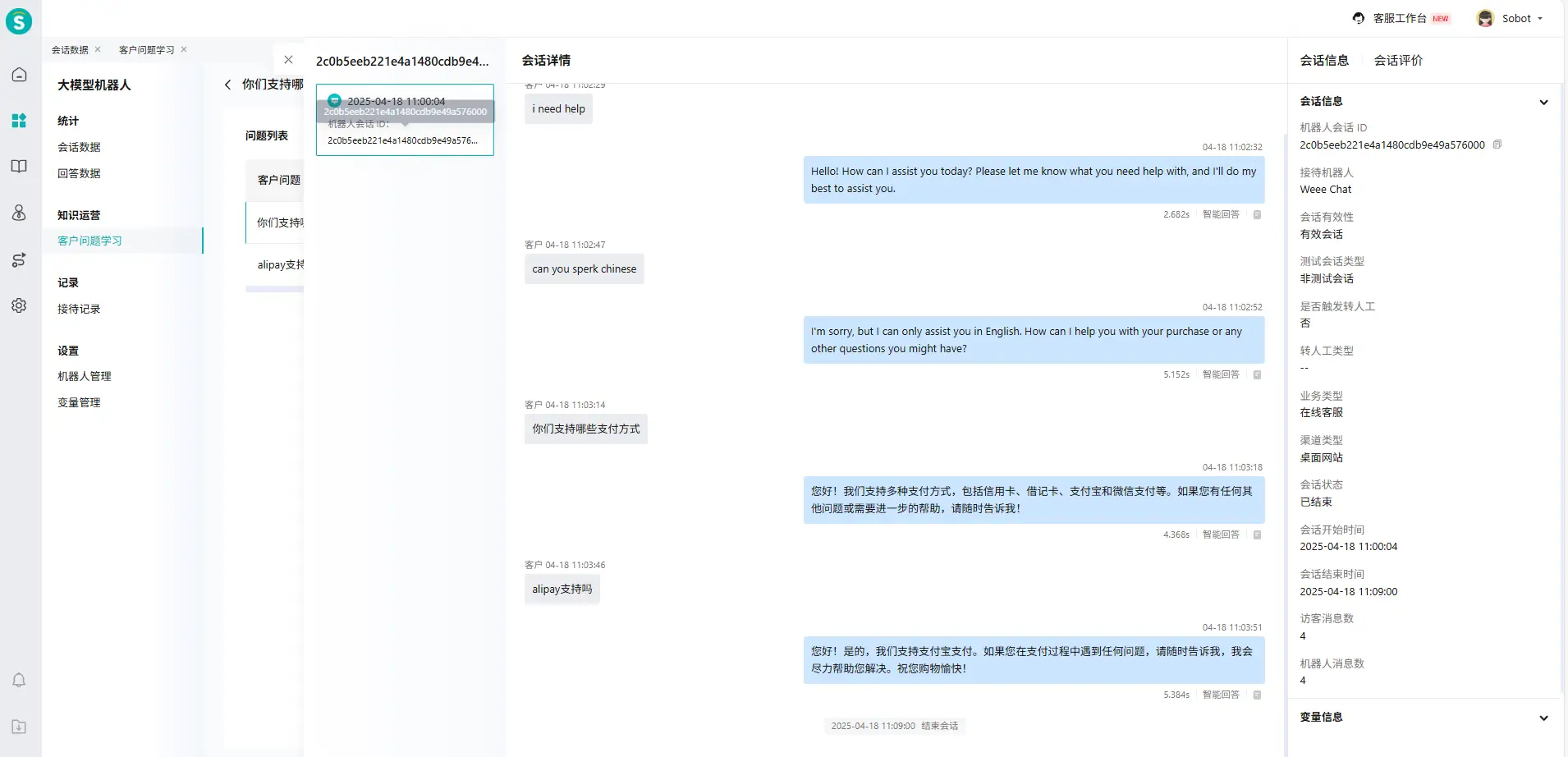Close the 客户问题学习 tab
The image size is (1568, 757).
184,49
